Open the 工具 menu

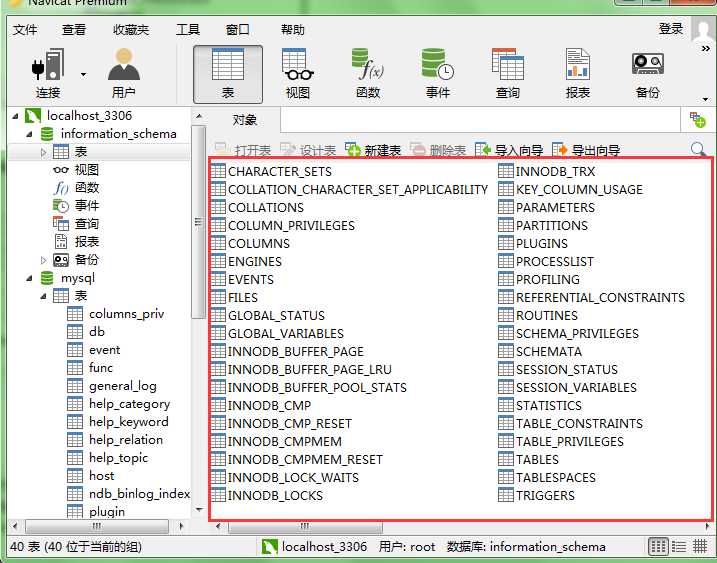pos(188,30)
